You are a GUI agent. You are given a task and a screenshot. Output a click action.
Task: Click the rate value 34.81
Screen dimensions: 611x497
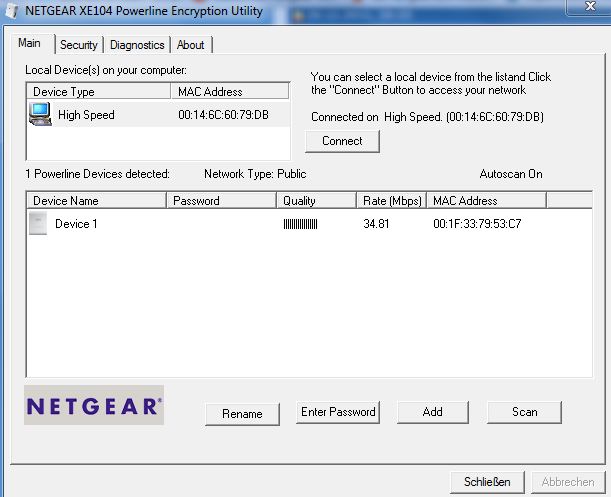(376, 224)
